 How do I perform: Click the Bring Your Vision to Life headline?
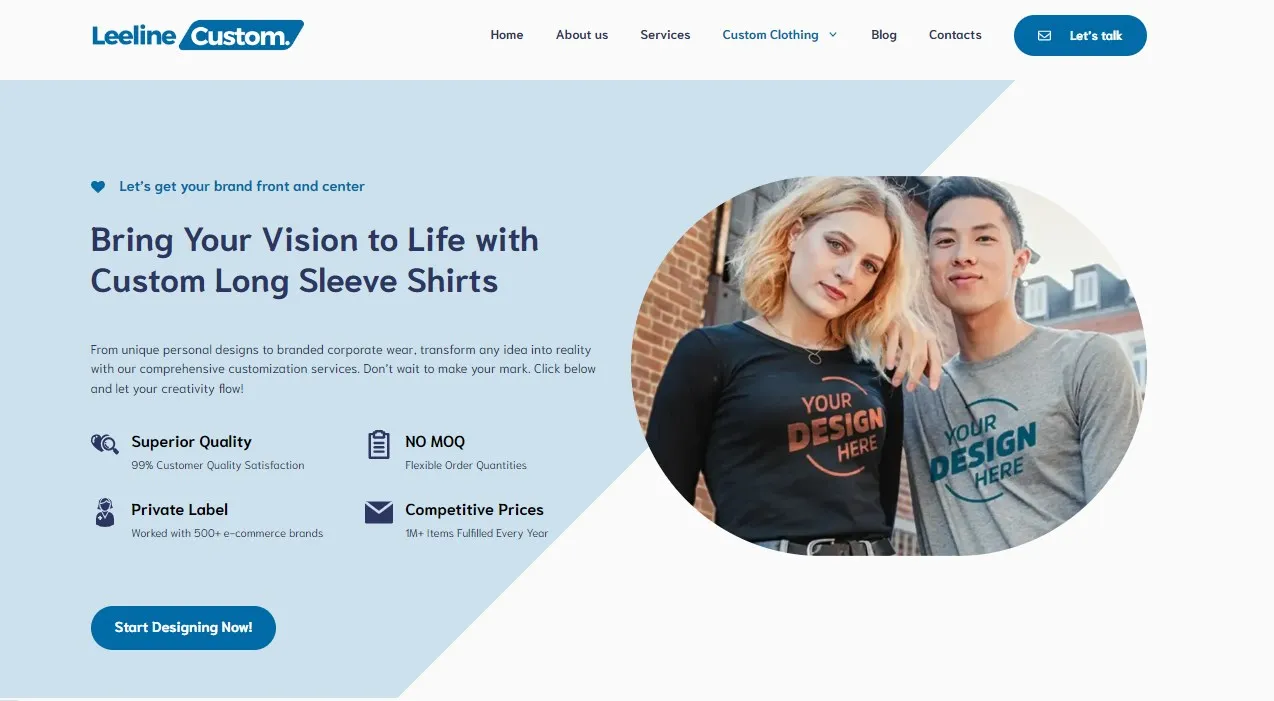pyautogui.click(x=315, y=260)
